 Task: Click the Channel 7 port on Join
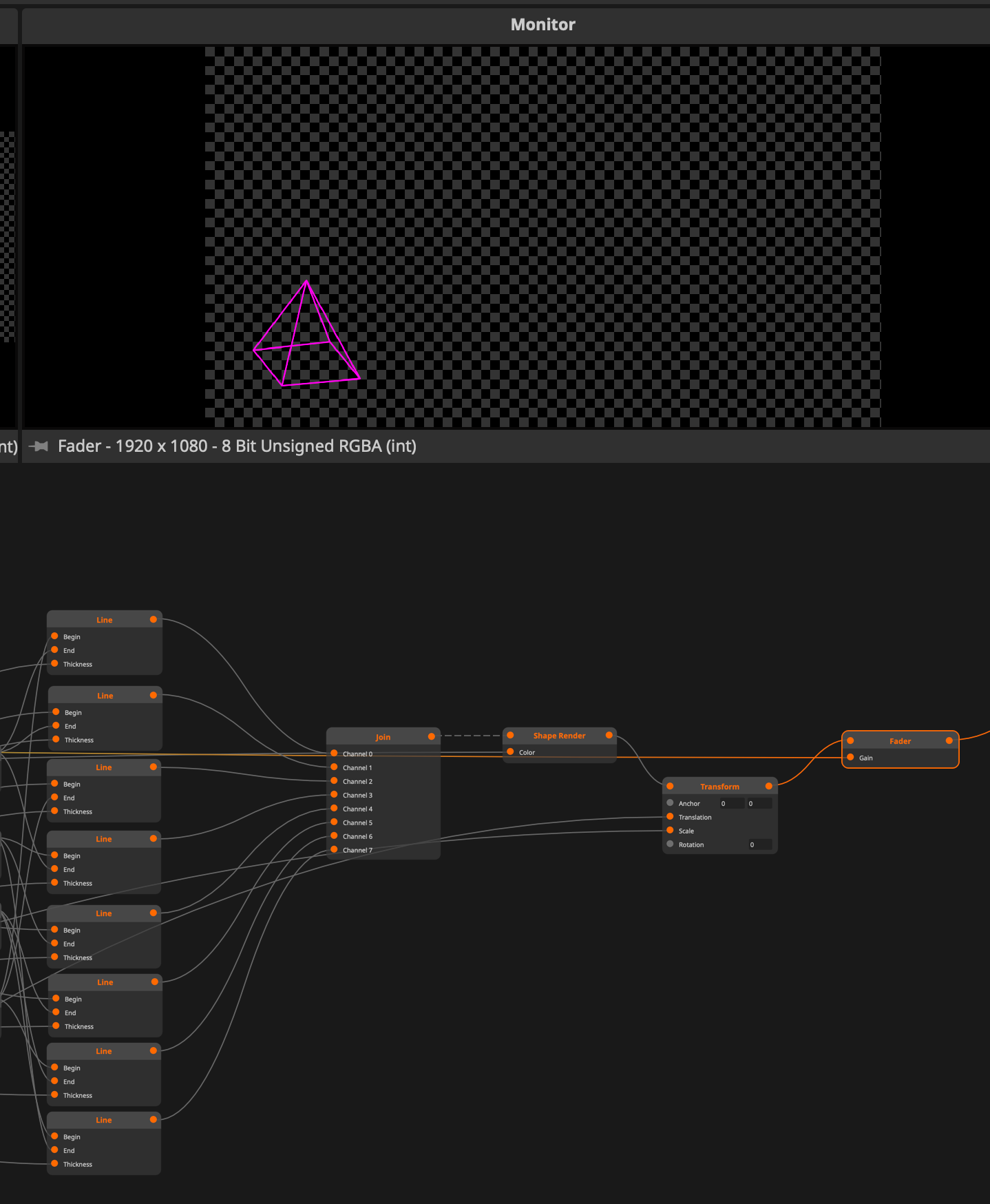334,850
